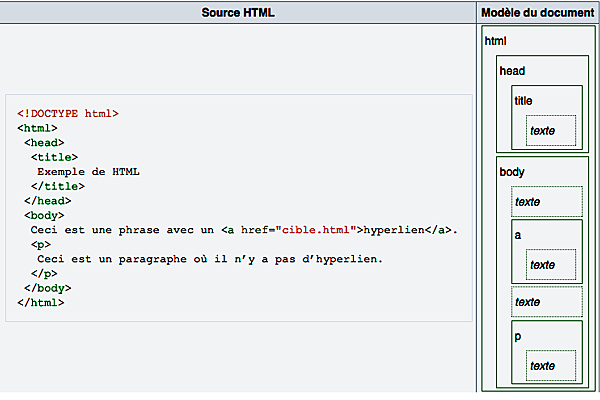
Task: Click the phrase "Ceci est une phrase avec un"
Action: coord(122,230)
